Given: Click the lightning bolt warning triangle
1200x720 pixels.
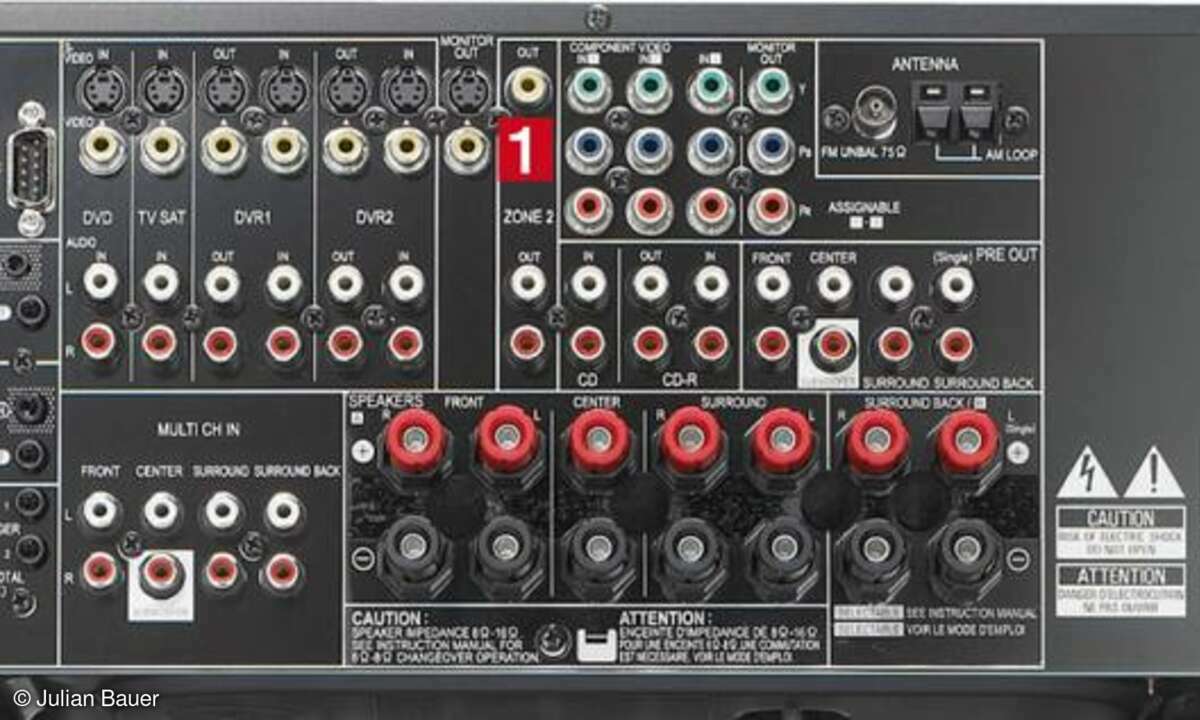Looking at the screenshot, I should 1086,473.
